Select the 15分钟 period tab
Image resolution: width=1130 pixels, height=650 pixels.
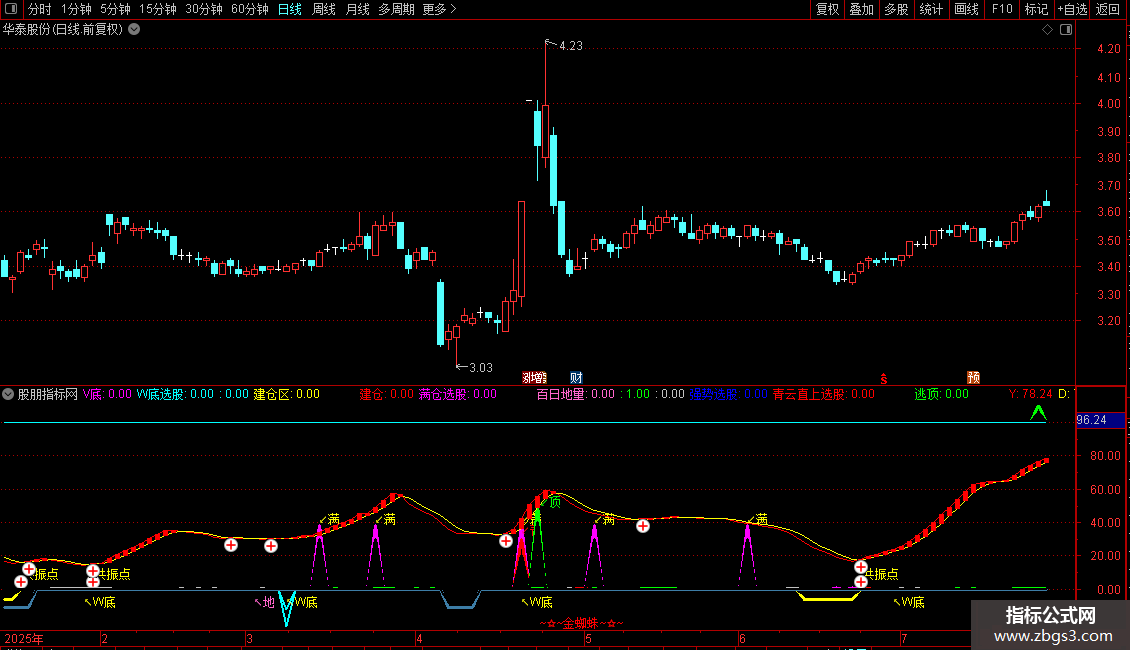point(158,9)
